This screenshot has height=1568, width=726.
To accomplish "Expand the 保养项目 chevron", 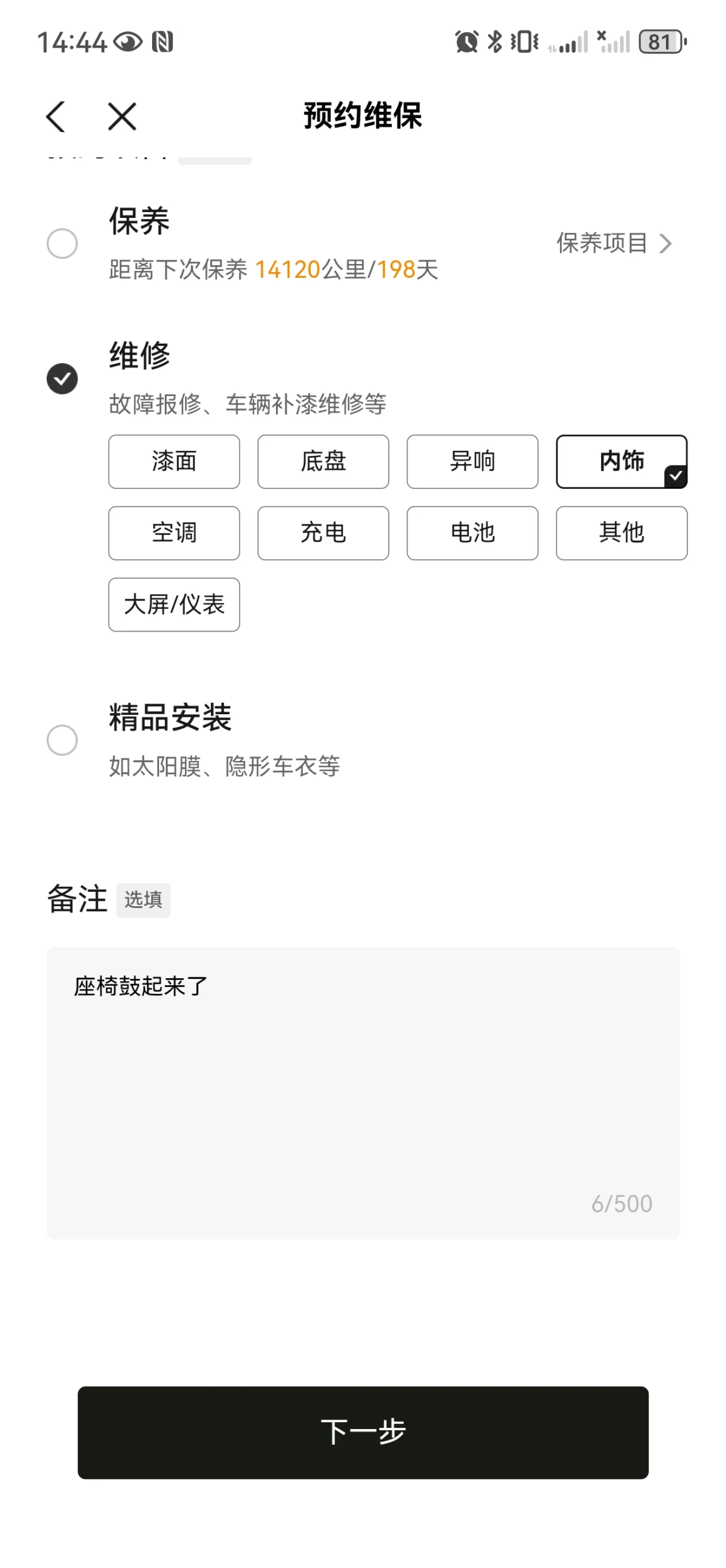I will pos(665,244).
